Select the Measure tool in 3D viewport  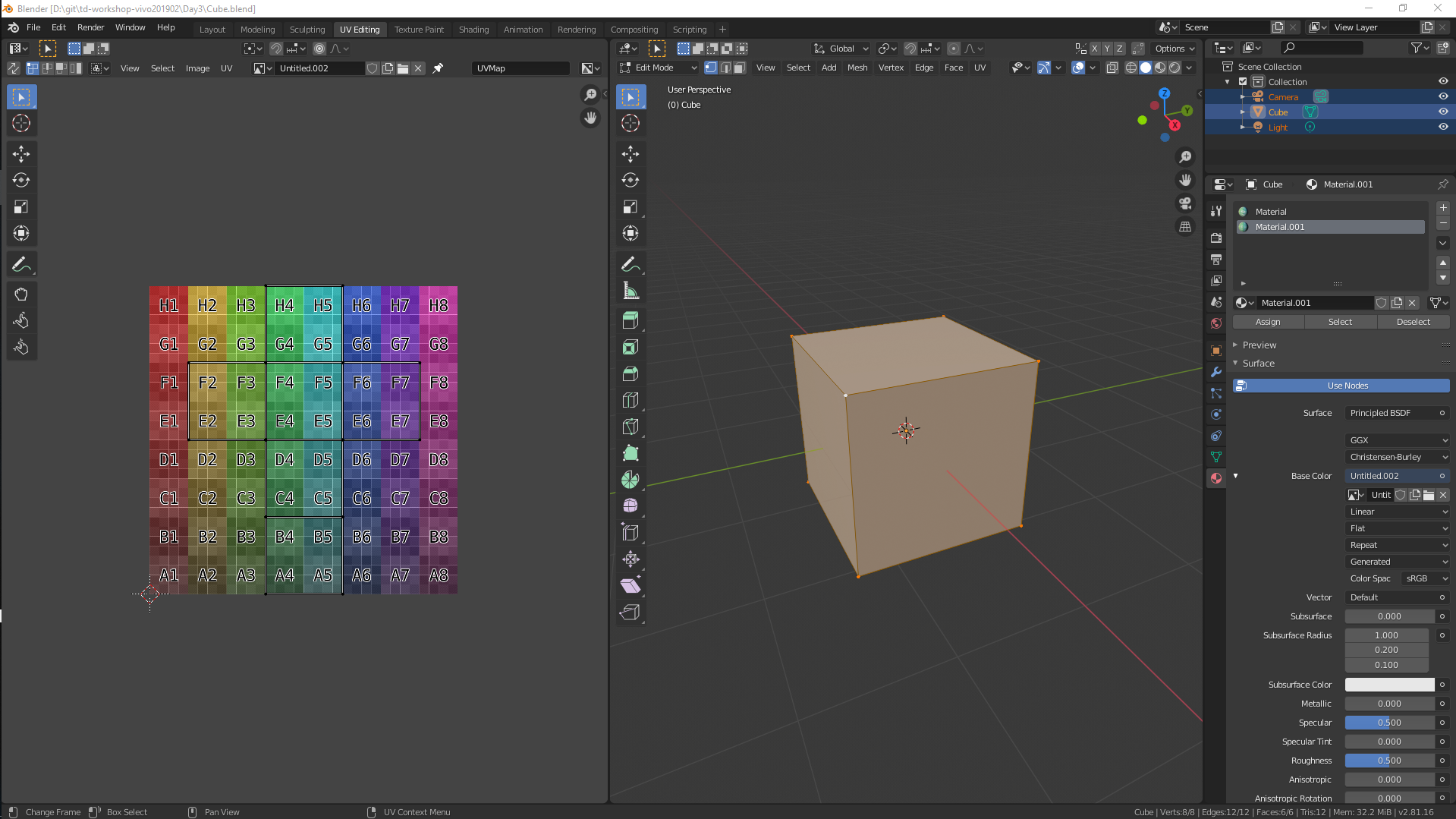click(x=630, y=291)
